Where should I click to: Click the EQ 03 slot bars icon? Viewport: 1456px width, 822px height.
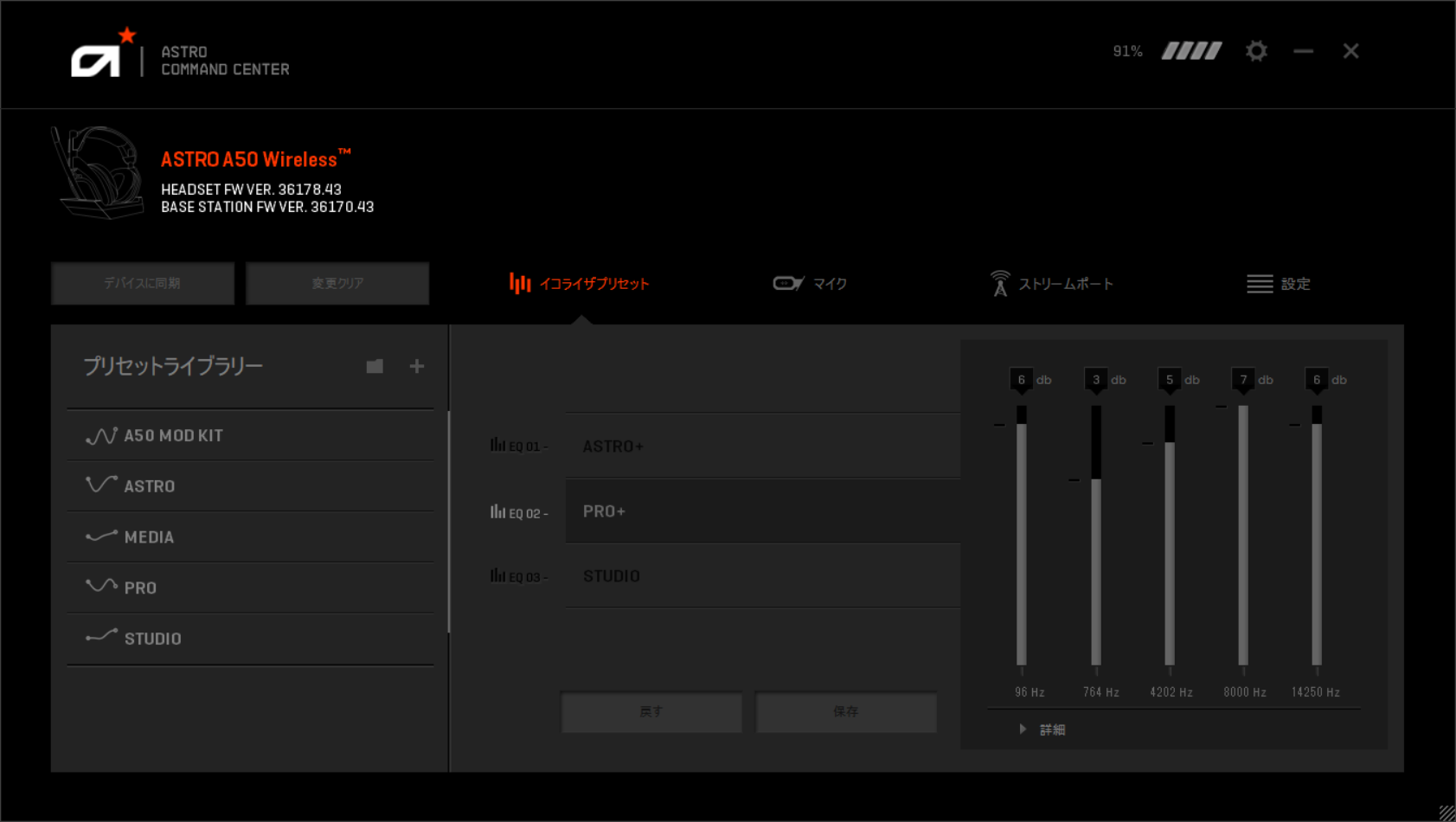[497, 575]
